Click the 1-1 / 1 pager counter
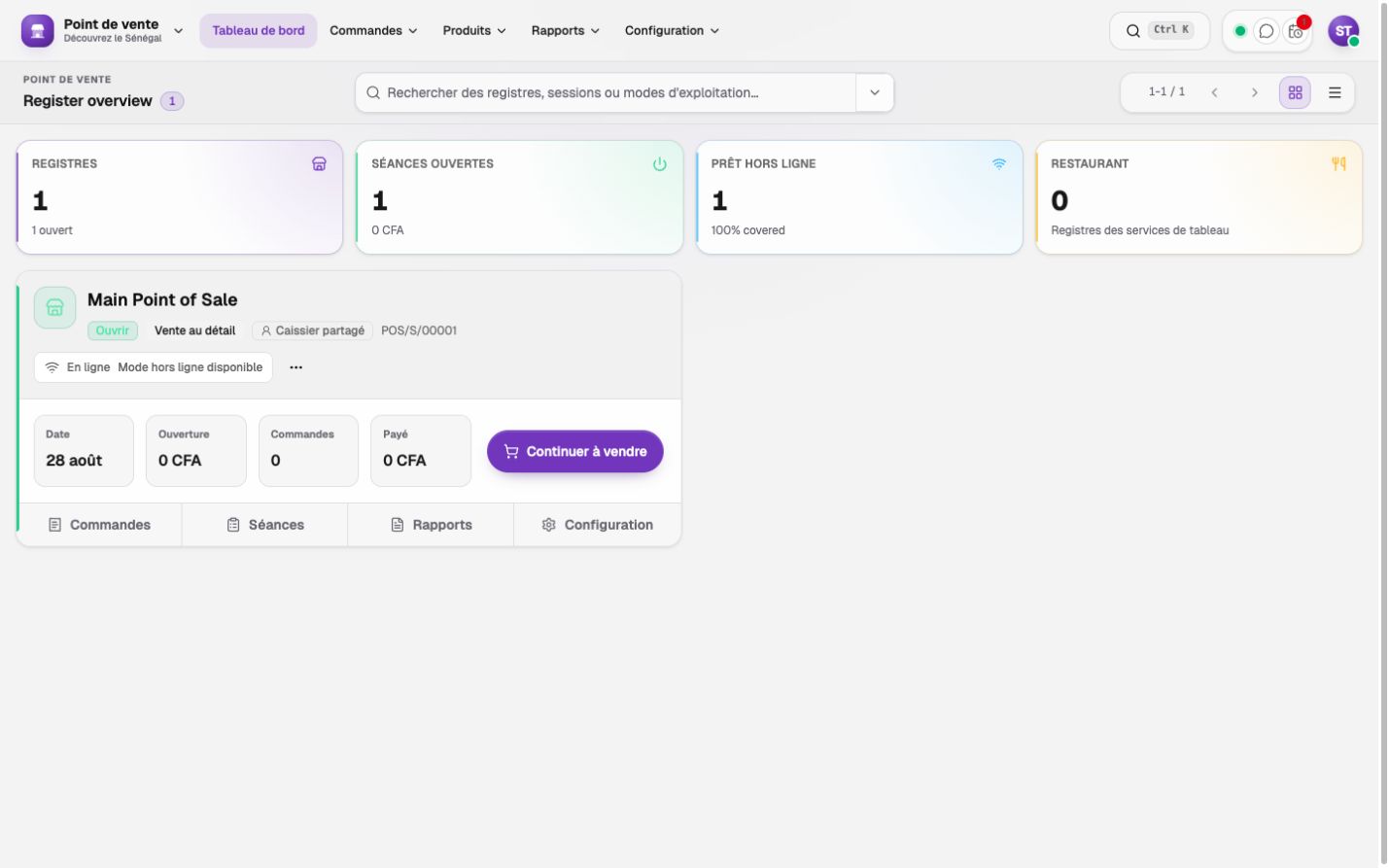The width and height of the screenshot is (1389, 868). tap(1166, 91)
